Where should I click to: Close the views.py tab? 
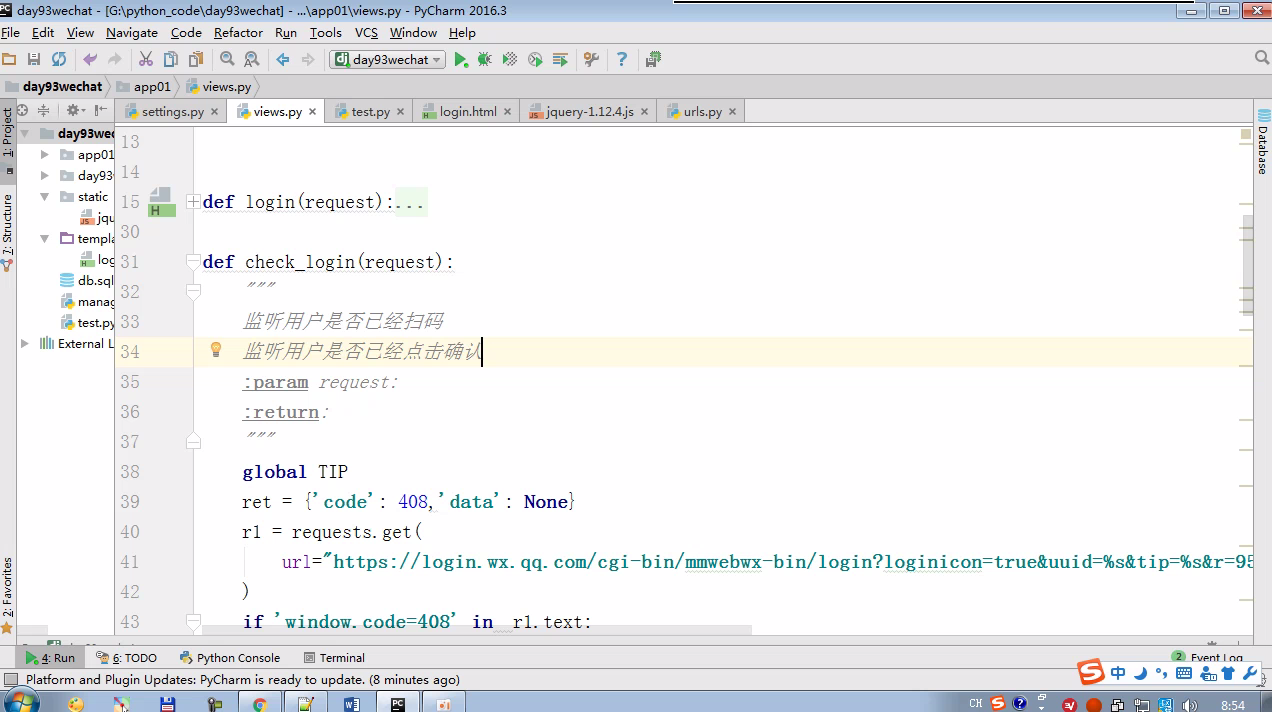313,112
